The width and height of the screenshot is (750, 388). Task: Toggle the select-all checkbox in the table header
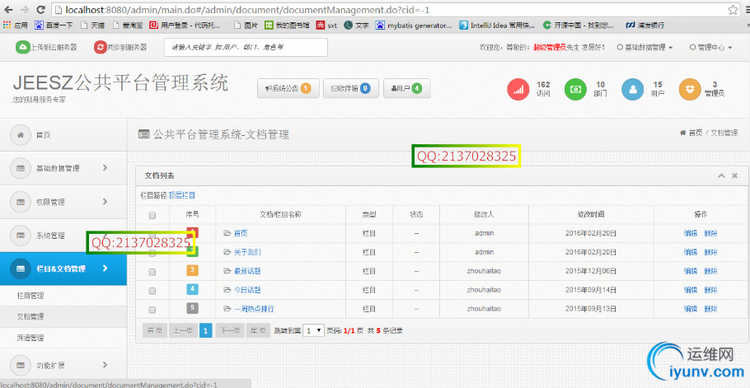(x=152, y=216)
